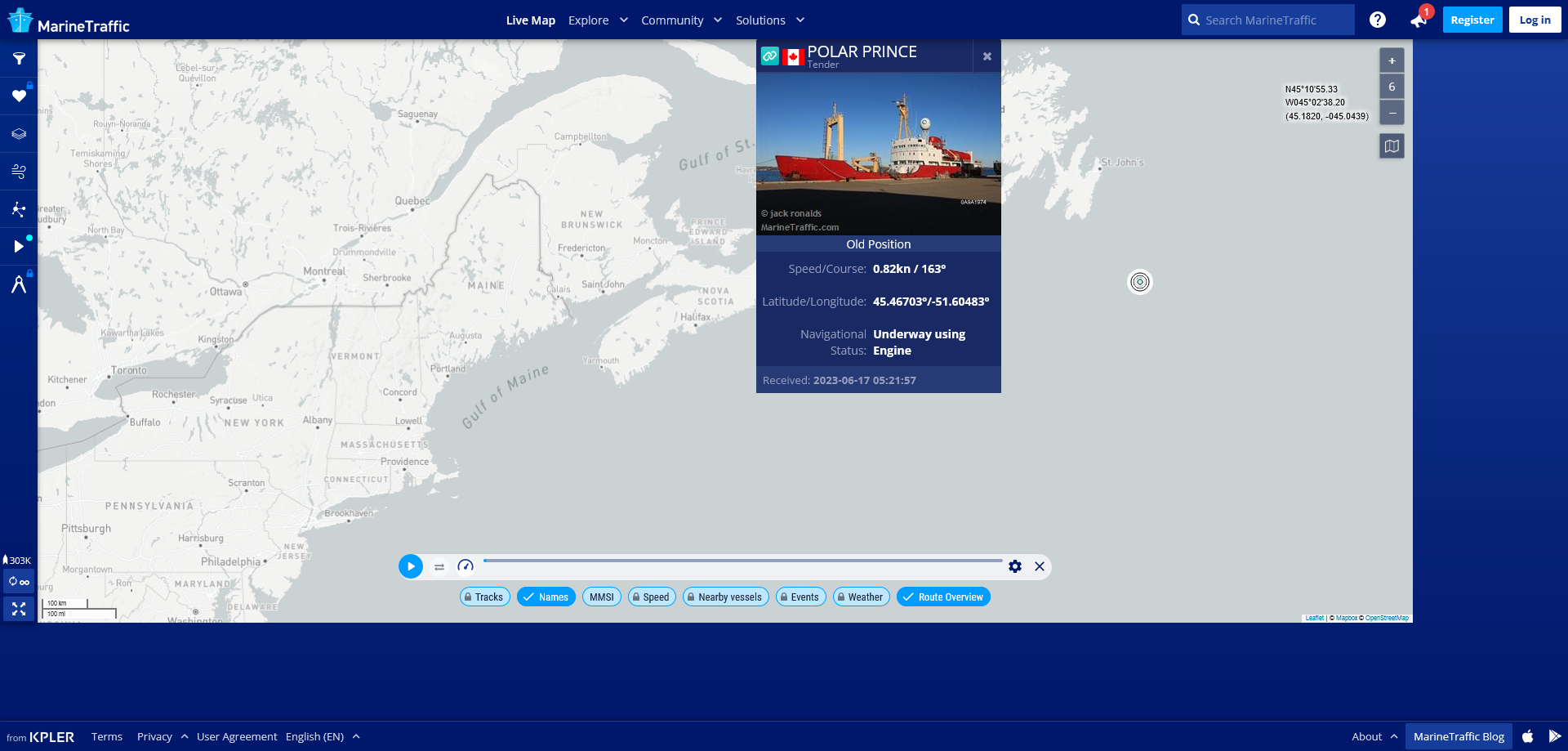Open the density maps network icon

pos(19,209)
